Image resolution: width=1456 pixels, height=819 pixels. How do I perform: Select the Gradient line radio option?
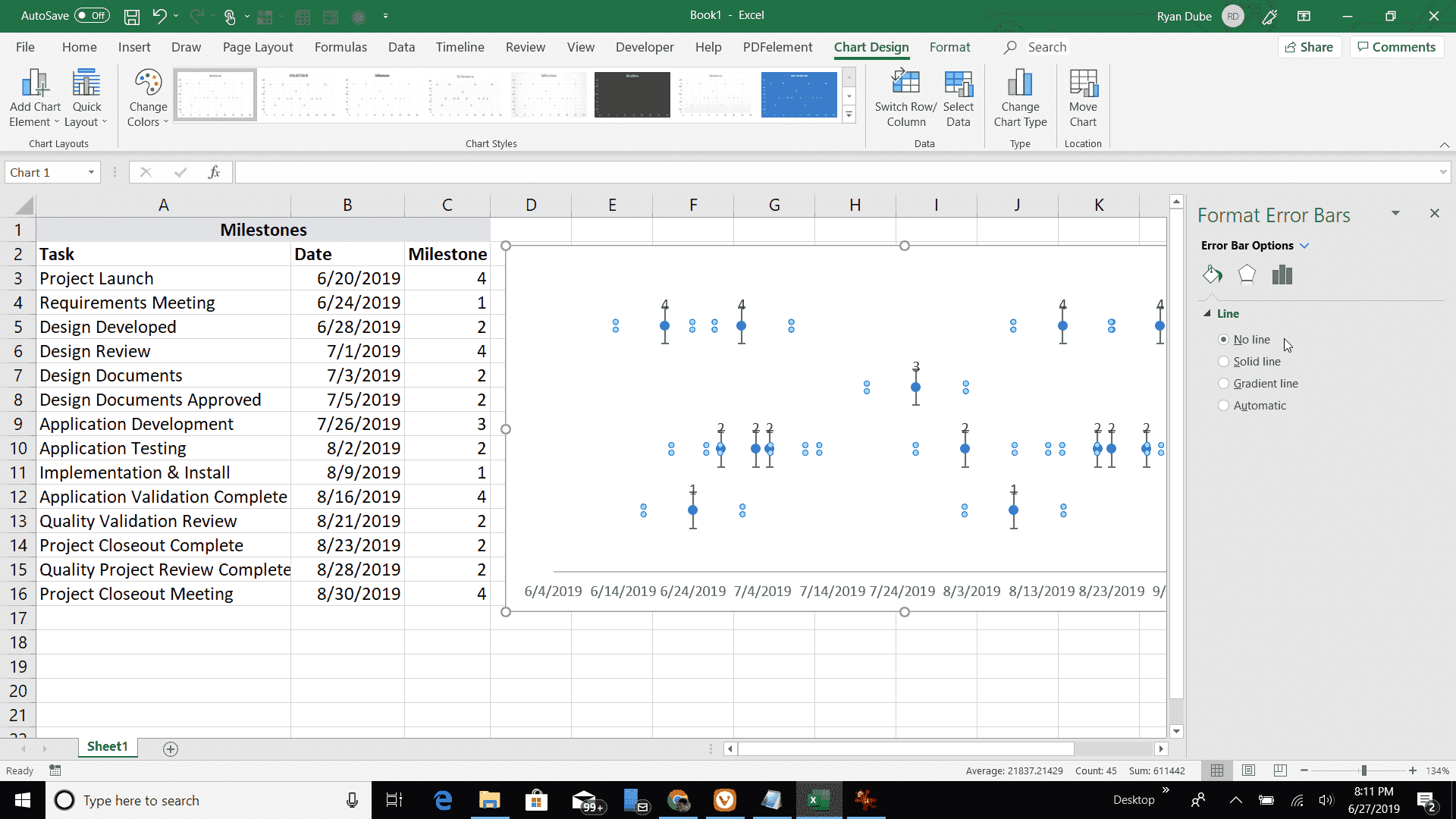1223,384
